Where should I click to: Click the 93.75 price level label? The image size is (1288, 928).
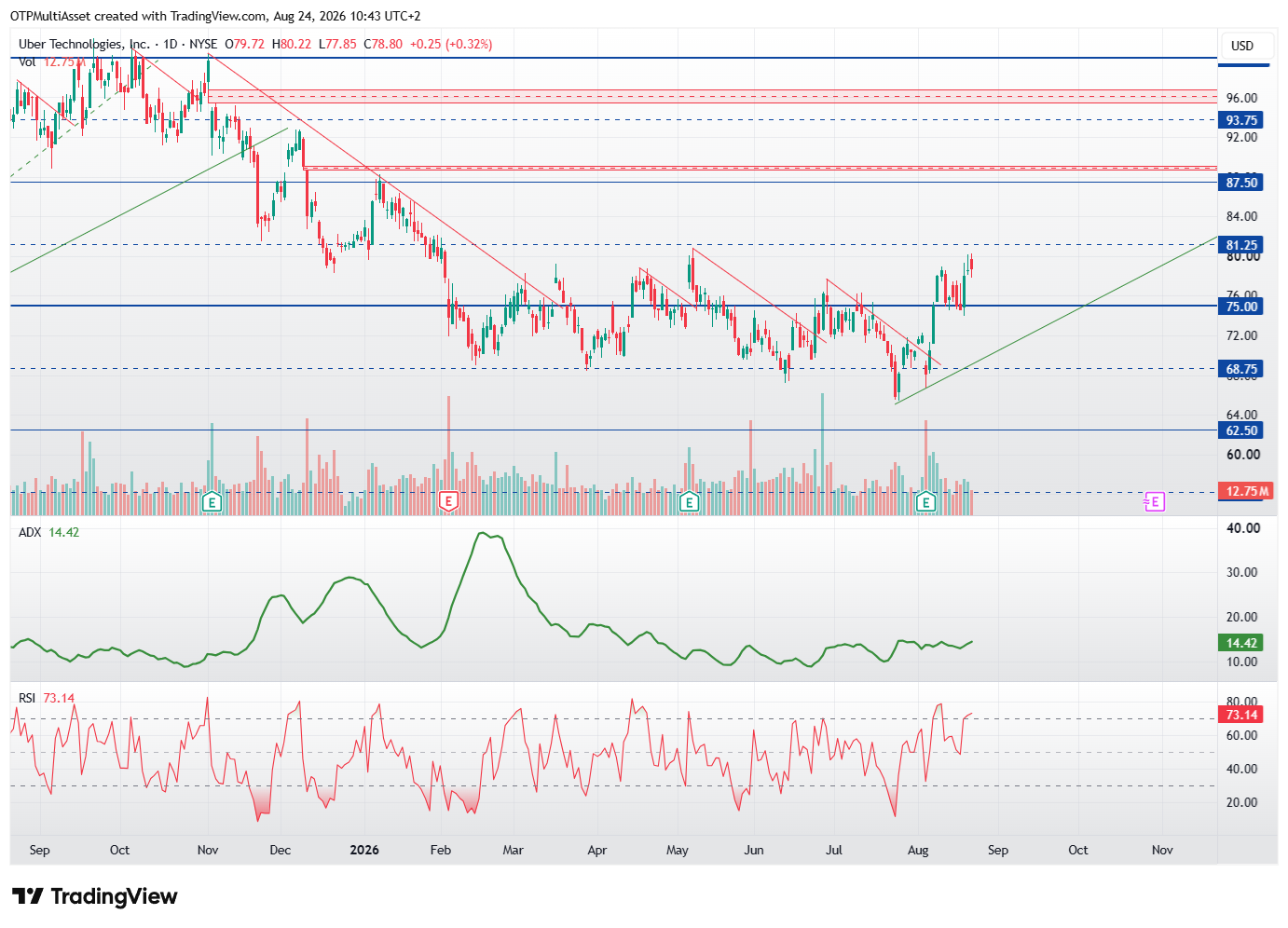(x=1241, y=120)
